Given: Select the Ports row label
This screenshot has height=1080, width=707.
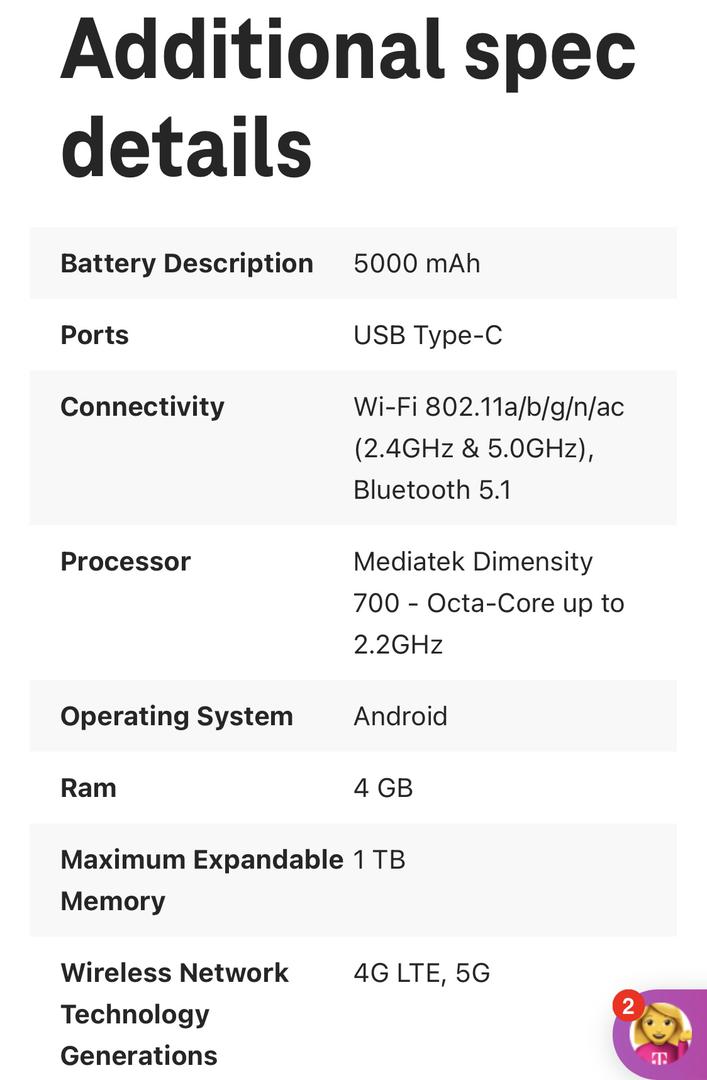Looking at the screenshot, I should coord(94,335).
